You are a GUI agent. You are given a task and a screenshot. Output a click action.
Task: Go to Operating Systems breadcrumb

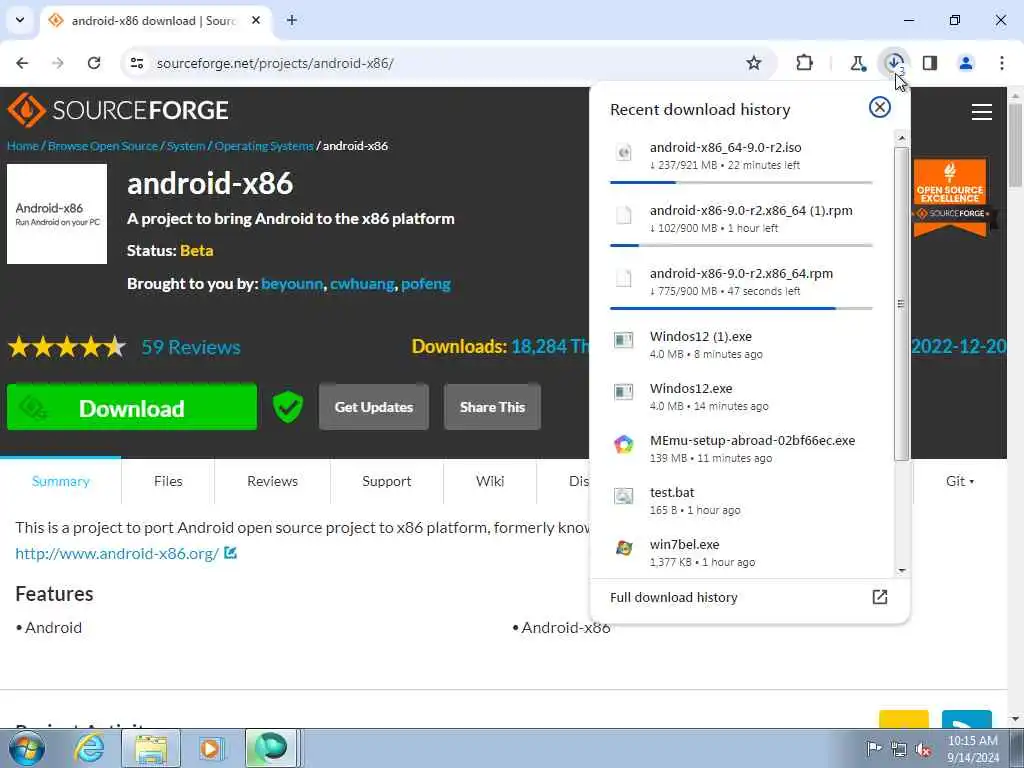[x=264, y=146]
